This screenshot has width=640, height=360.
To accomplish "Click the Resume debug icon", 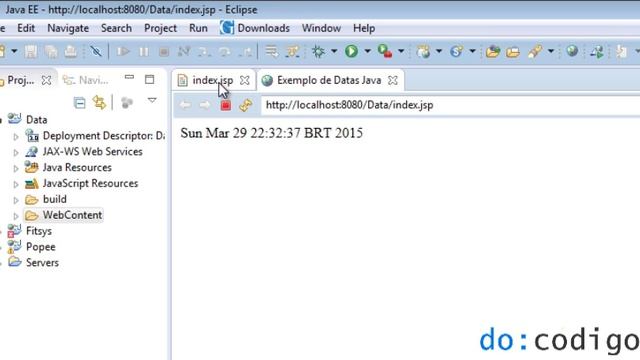I will [123, 51].
